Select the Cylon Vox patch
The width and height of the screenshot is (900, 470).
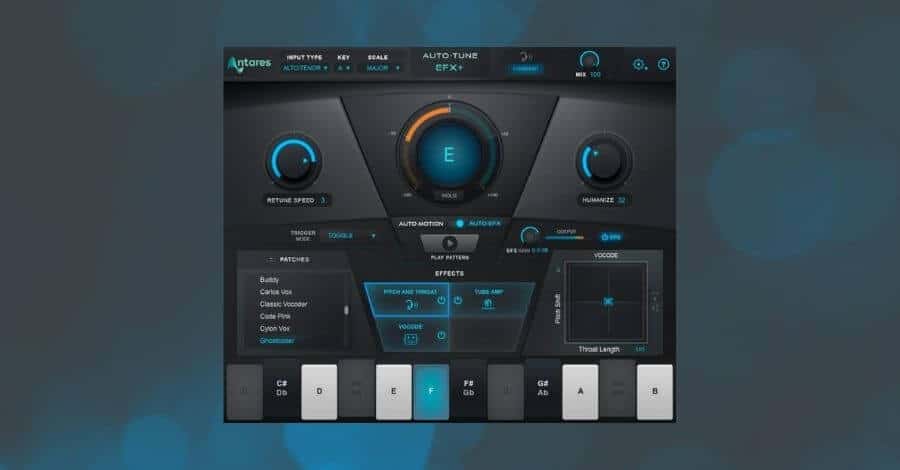pyautogui.click(x=274, y=328)
